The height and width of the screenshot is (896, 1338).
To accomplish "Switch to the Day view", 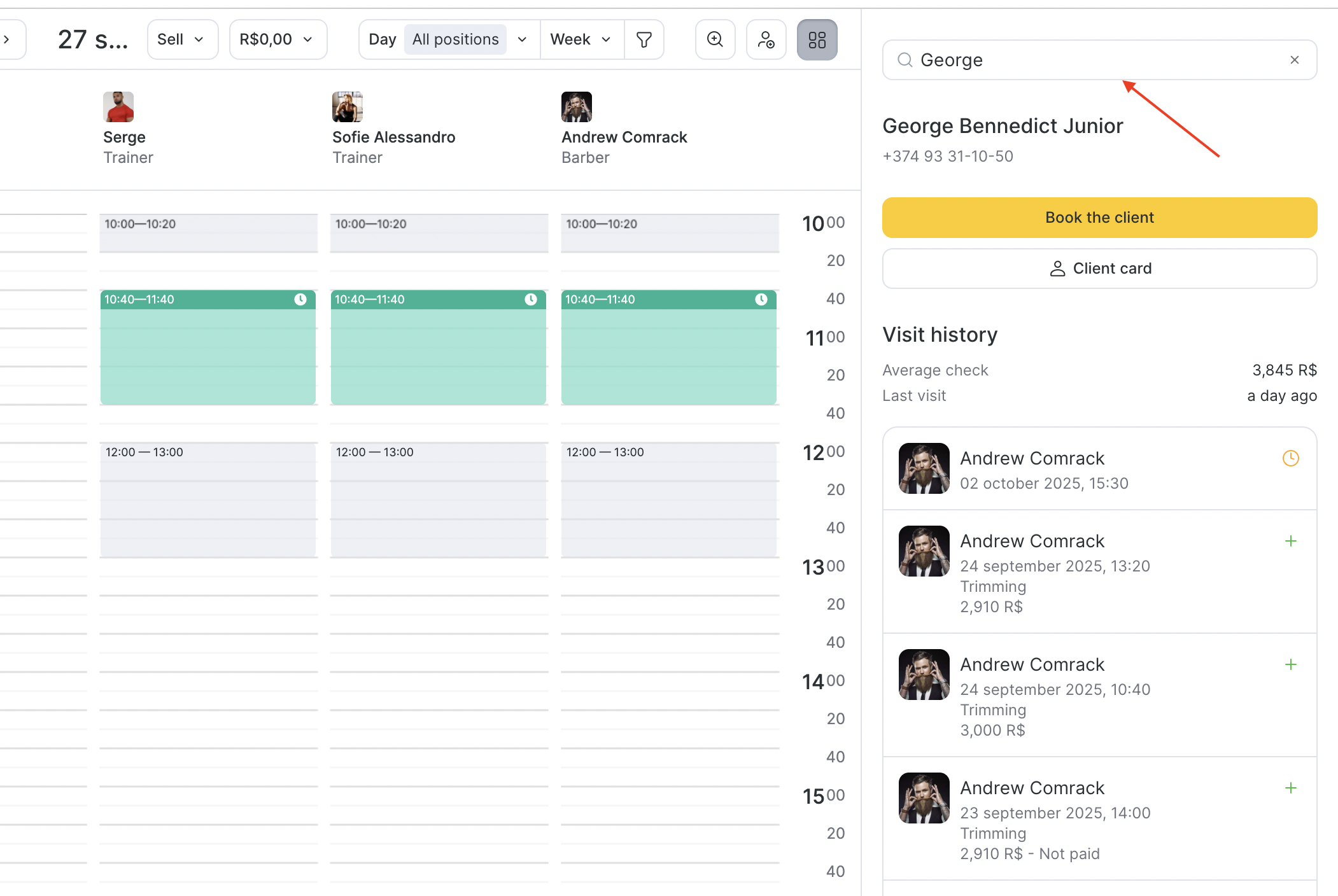I will pos(382,39).
